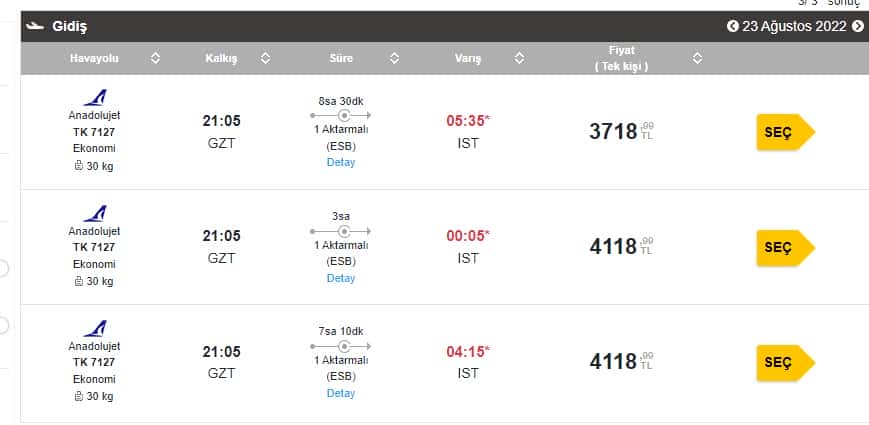The image size is (869, 425).
Task: Click the 23 Ağustos 2022 date
Action: click(x=794, y=26)
